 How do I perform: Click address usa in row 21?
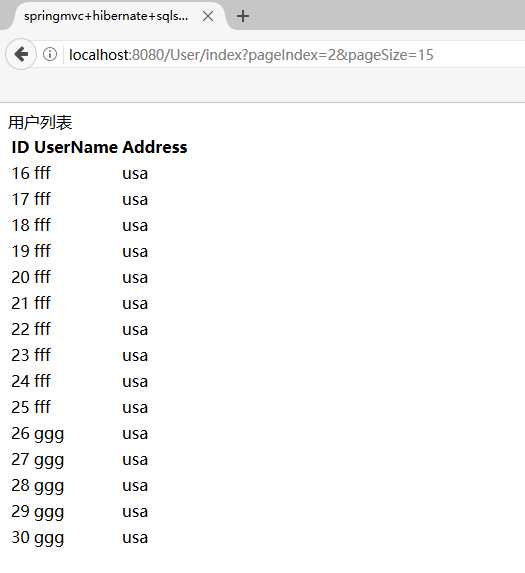click(x=135, y=304)
